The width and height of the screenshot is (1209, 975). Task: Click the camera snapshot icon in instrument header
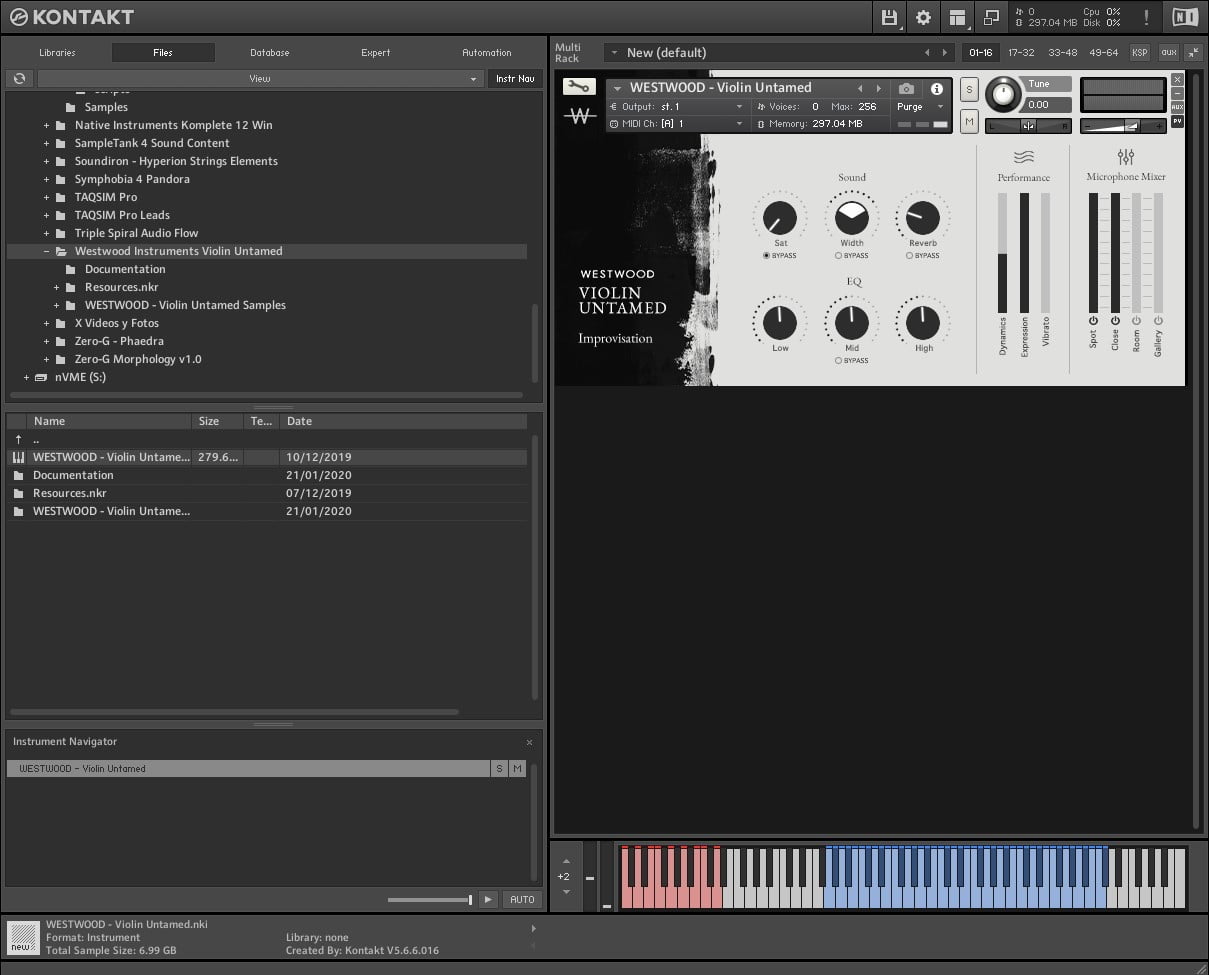click(906, 88)
